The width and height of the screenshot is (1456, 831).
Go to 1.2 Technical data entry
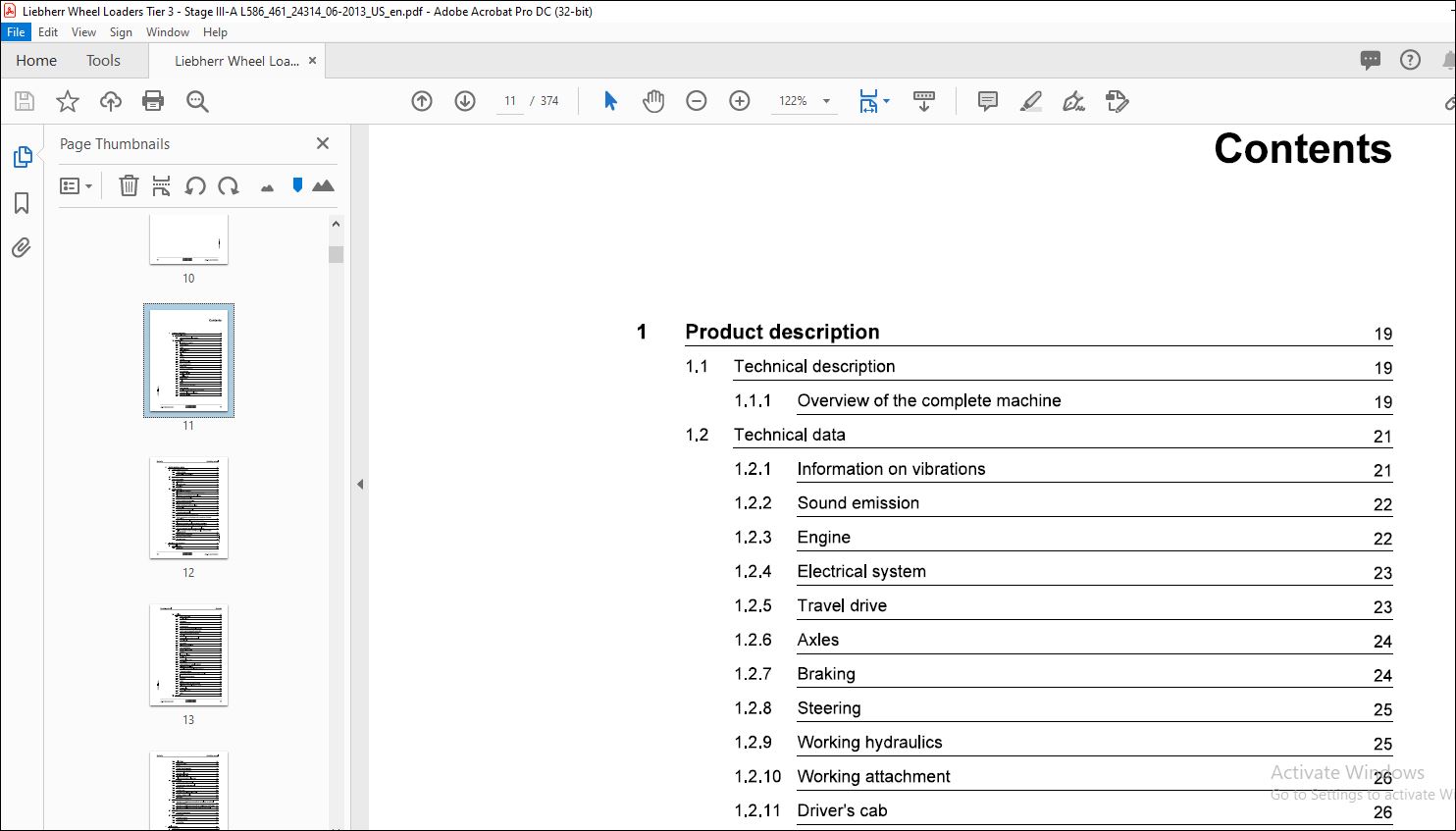click(790, 435)
